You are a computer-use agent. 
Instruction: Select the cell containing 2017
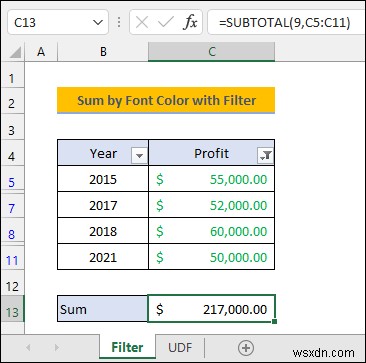click(103, 205)
